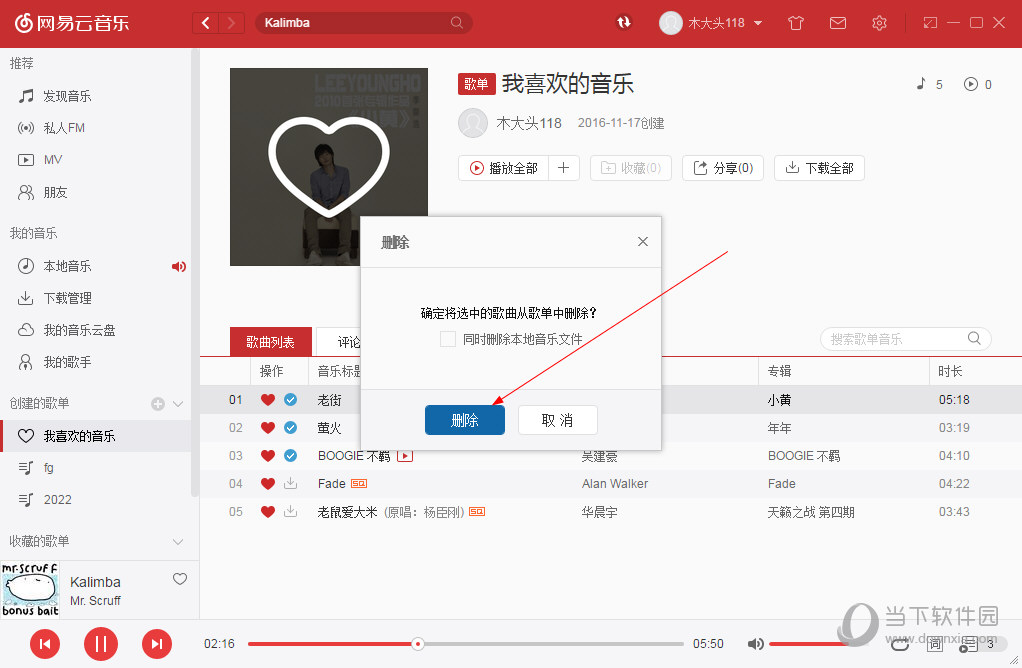1022x668 pixels.
Task: Enable 同时删除本地音乐文件 checkbox
Action: [447, 339]
